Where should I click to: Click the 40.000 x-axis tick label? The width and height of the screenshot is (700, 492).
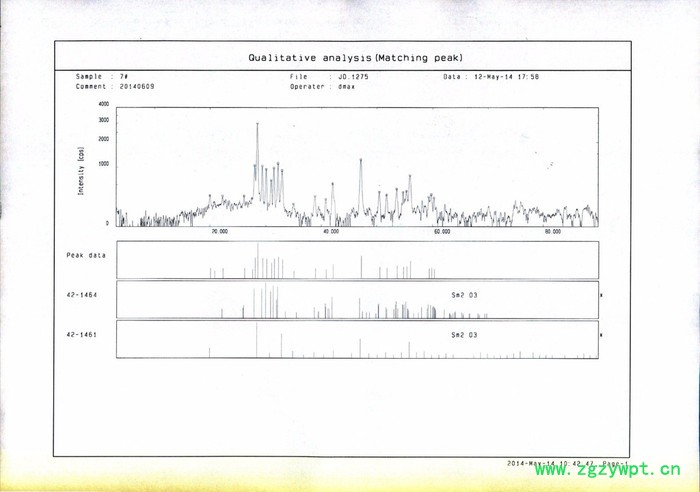(x=331, y=231)
